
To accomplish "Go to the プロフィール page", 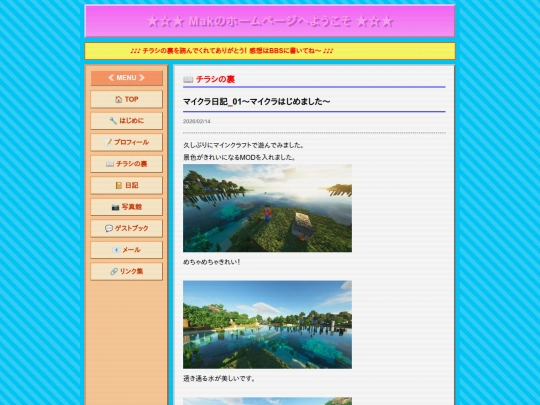I will (126, 142).
